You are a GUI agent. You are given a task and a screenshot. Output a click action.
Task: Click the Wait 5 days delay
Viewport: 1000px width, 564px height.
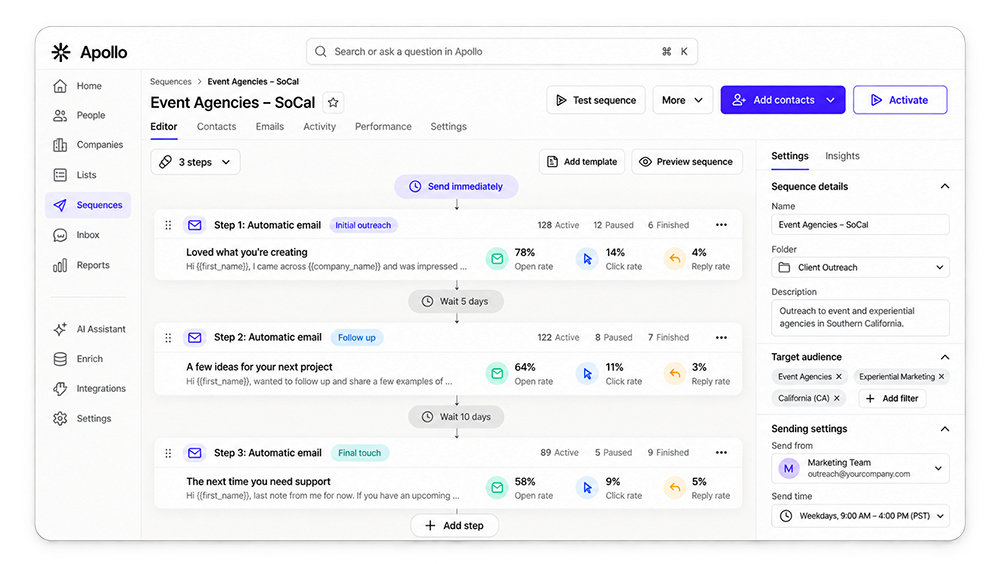(x=456, y=301)
